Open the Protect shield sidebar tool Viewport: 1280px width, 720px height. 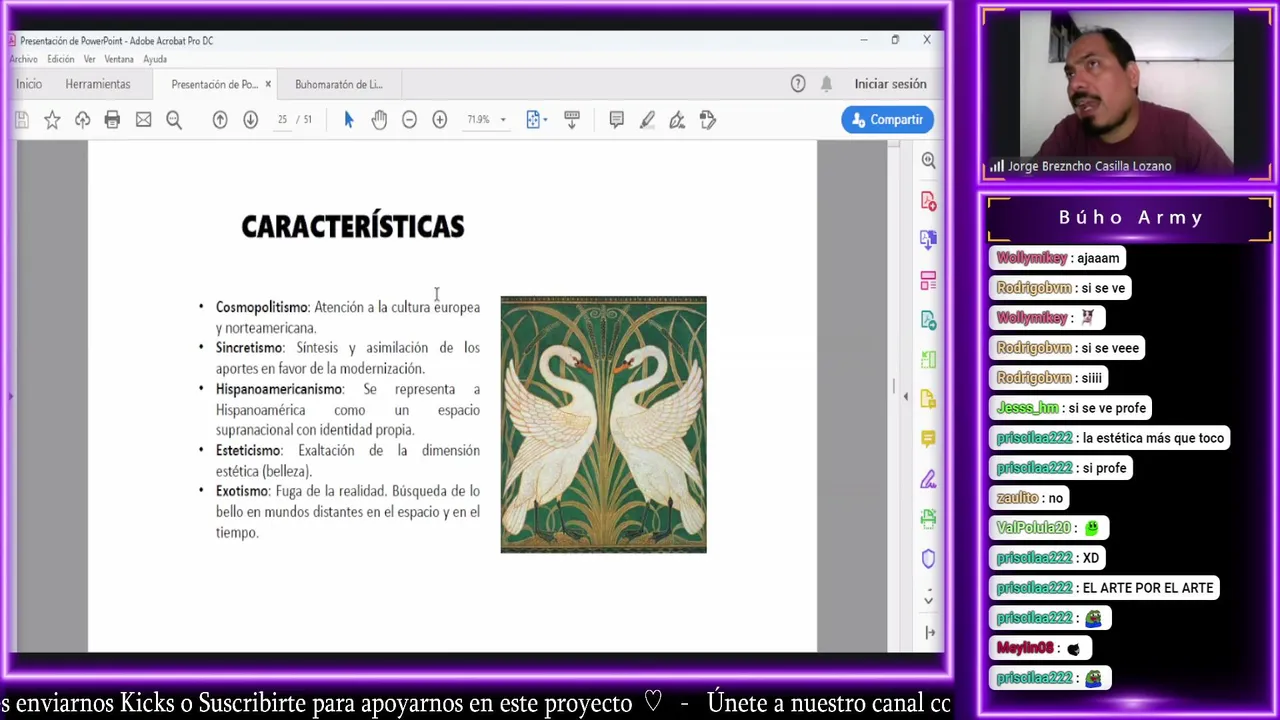click(x=928, y=559)
